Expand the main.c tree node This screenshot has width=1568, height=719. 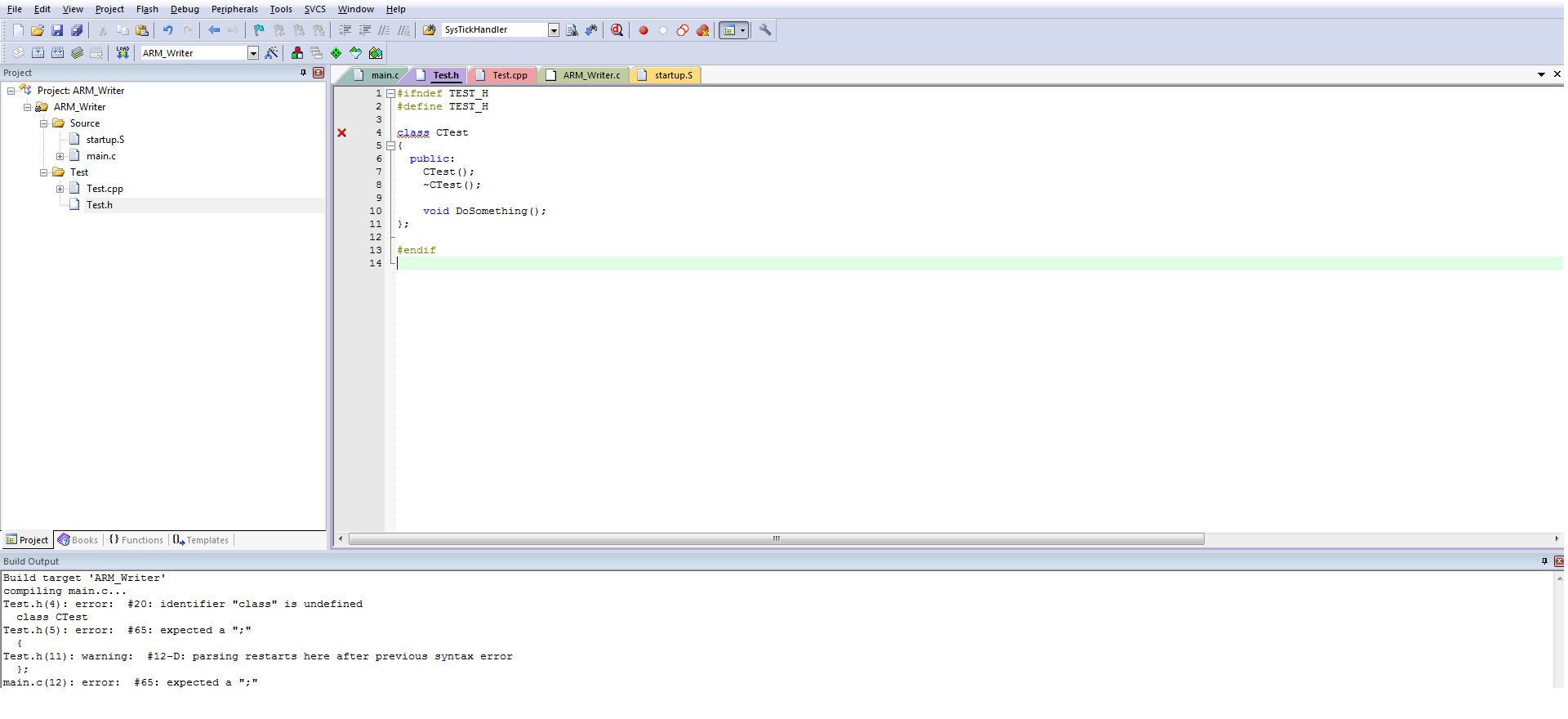(x=60, y=156)
